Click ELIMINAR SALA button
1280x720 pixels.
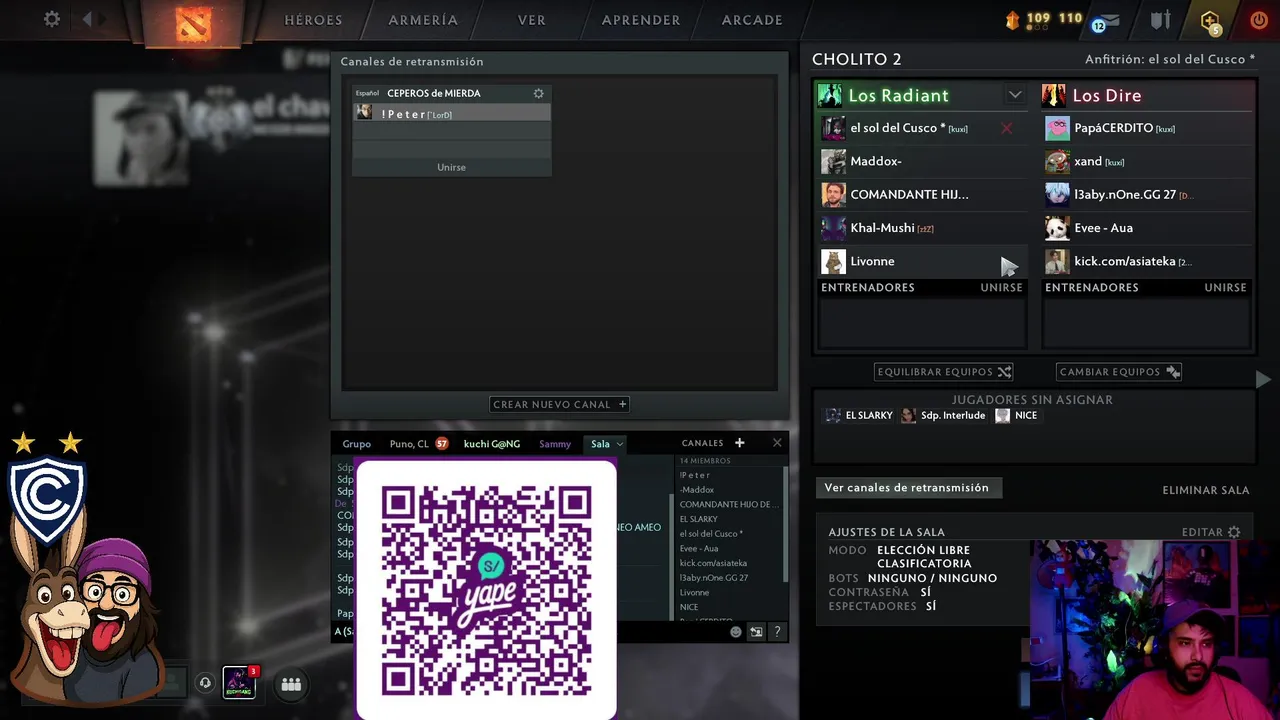pos(1206,490)
